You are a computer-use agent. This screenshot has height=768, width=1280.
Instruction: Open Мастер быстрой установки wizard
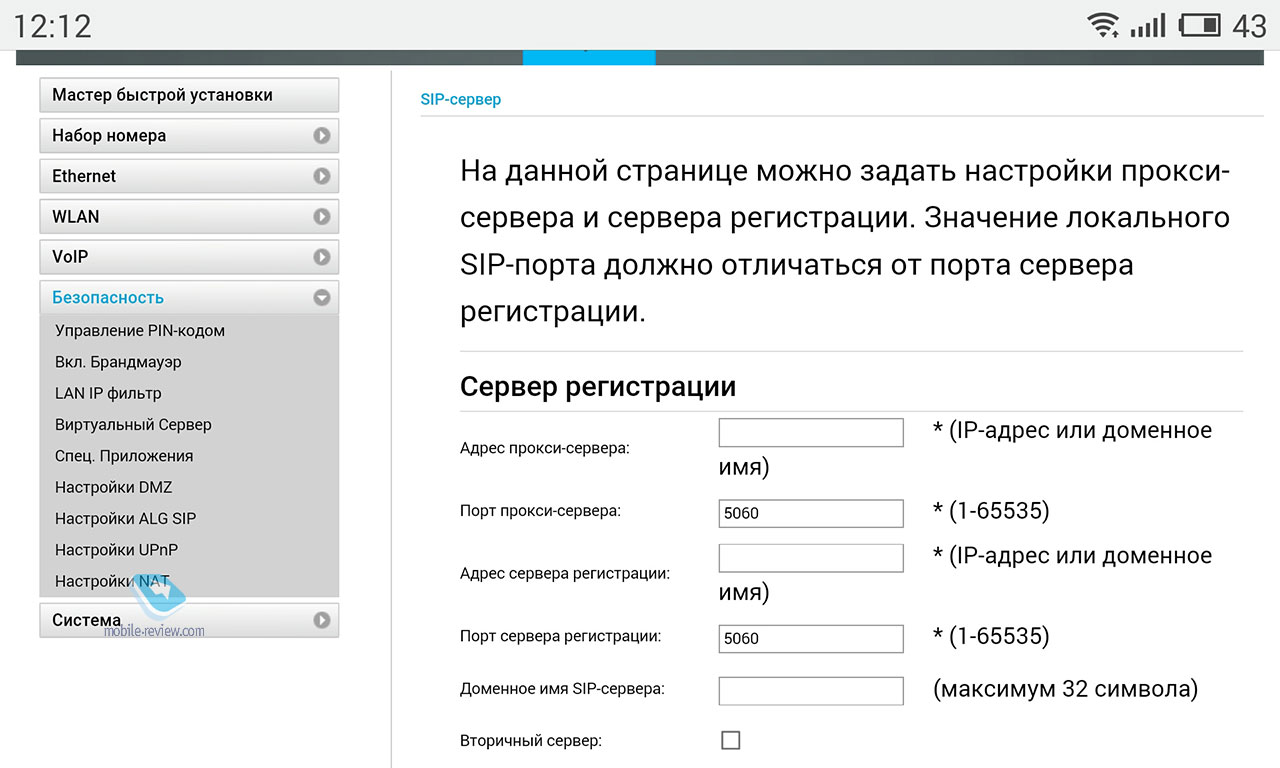(189, 95)
